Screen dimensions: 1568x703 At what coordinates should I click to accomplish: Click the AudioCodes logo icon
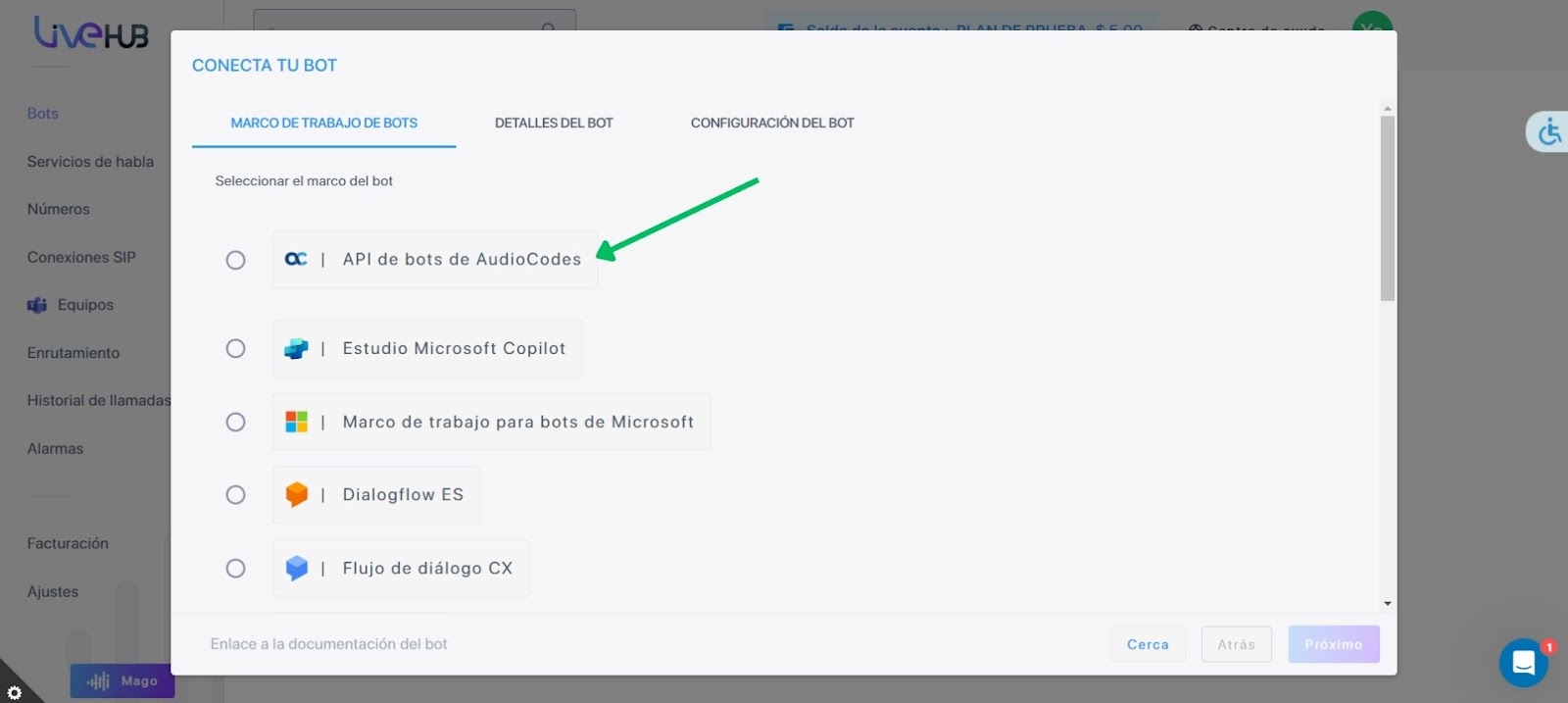296,259
